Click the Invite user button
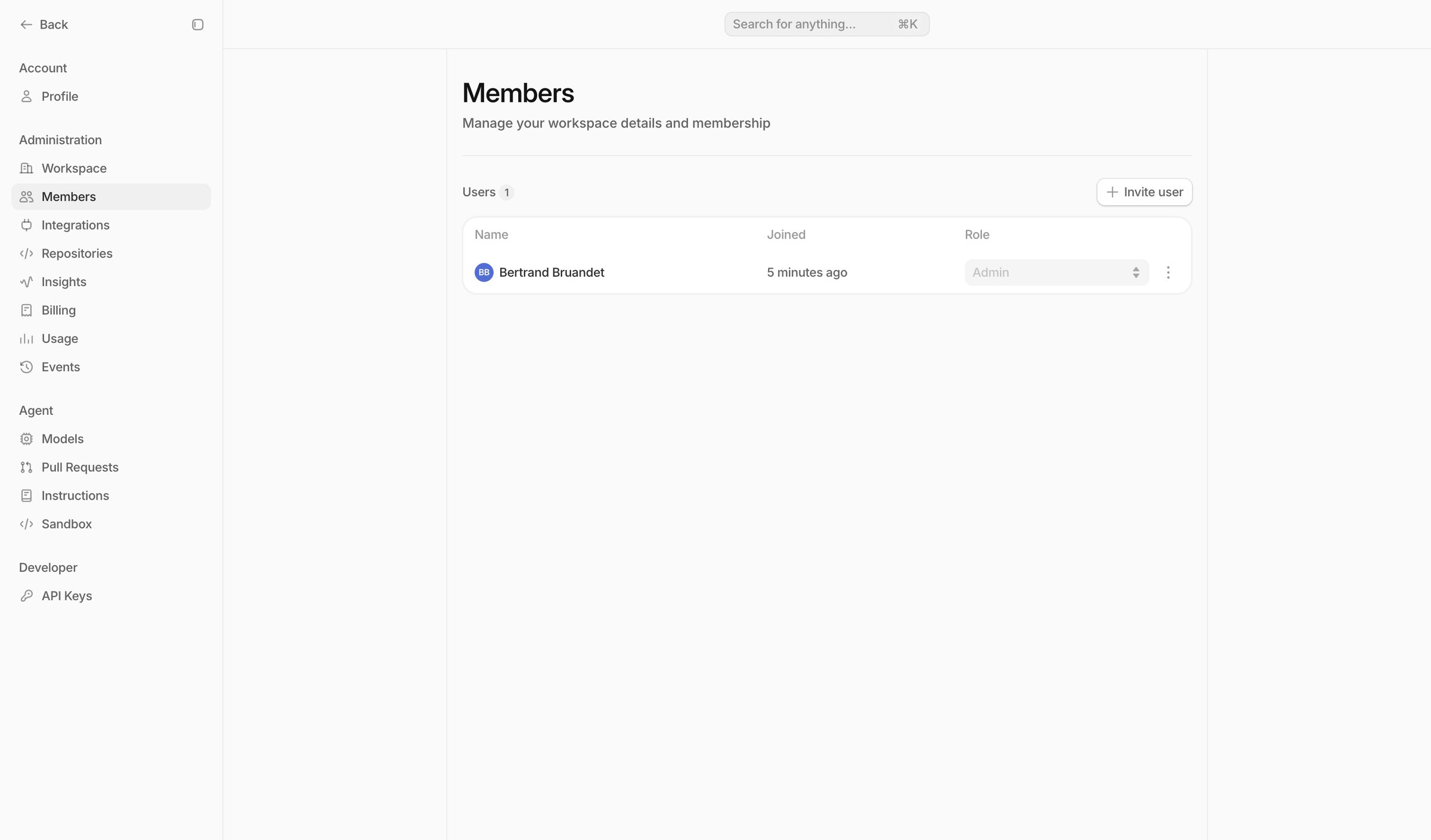Screen dimensions: 1431x840 [x=1144, y=192]
